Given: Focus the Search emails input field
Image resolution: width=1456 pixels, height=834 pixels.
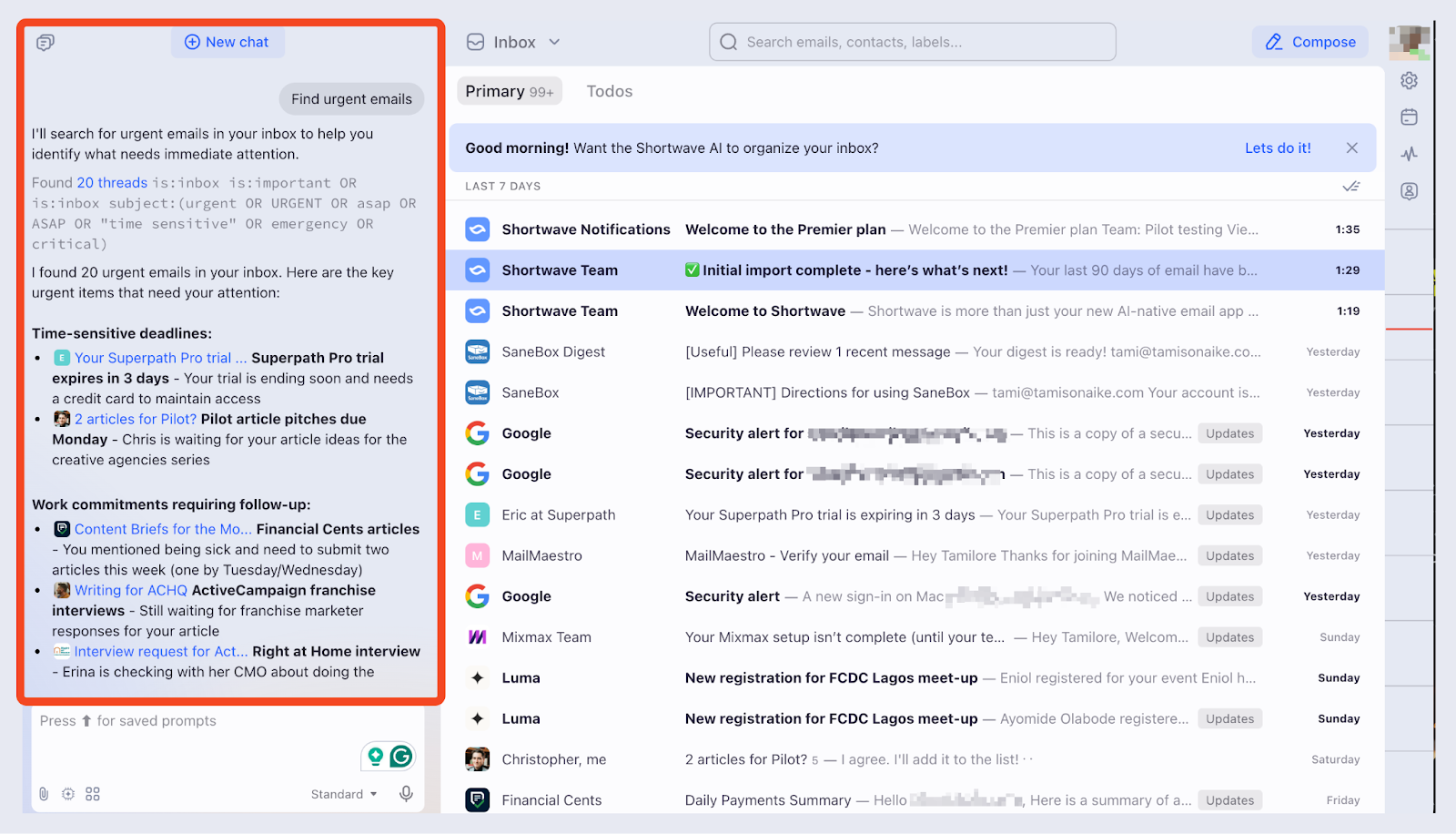Looking at the screenshot, I should pyautogui.click(x=912, y=42).
